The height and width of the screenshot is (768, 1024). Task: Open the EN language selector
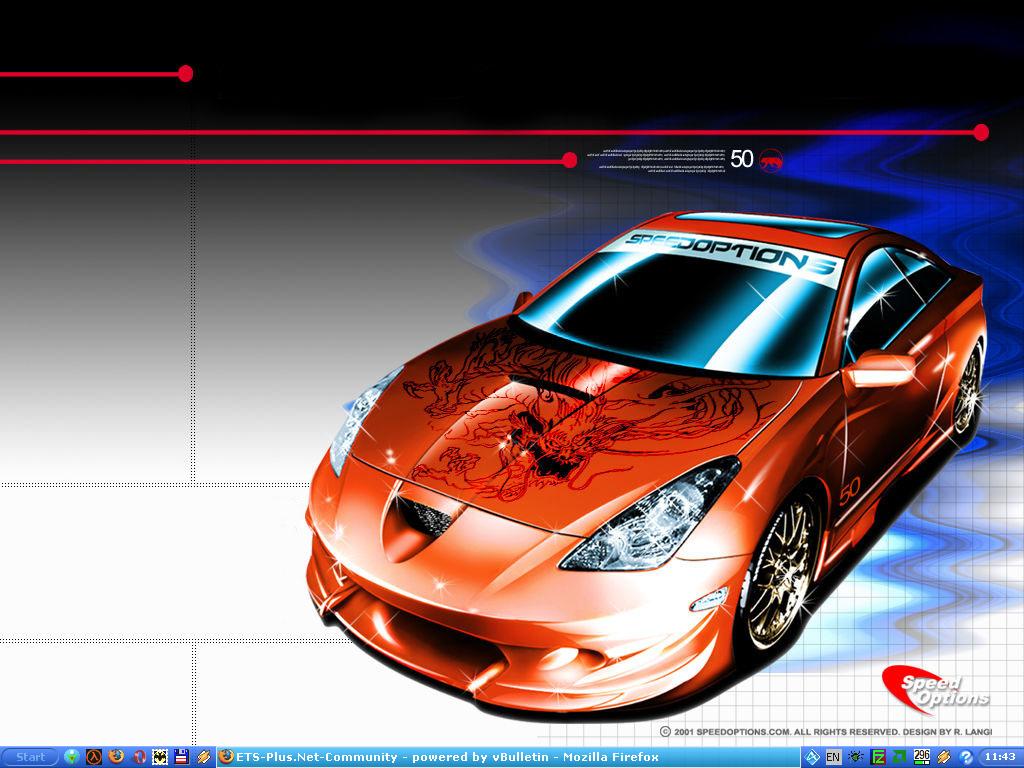[833, 757]
